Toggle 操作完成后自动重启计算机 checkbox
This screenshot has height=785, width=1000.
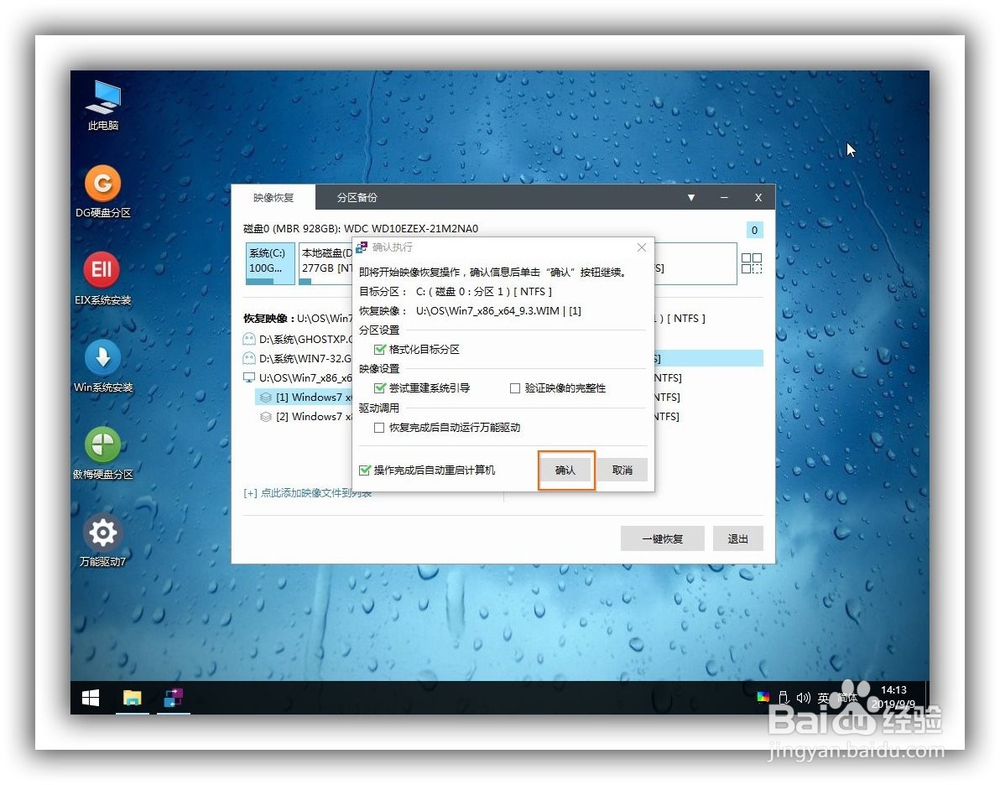(365, 471)
